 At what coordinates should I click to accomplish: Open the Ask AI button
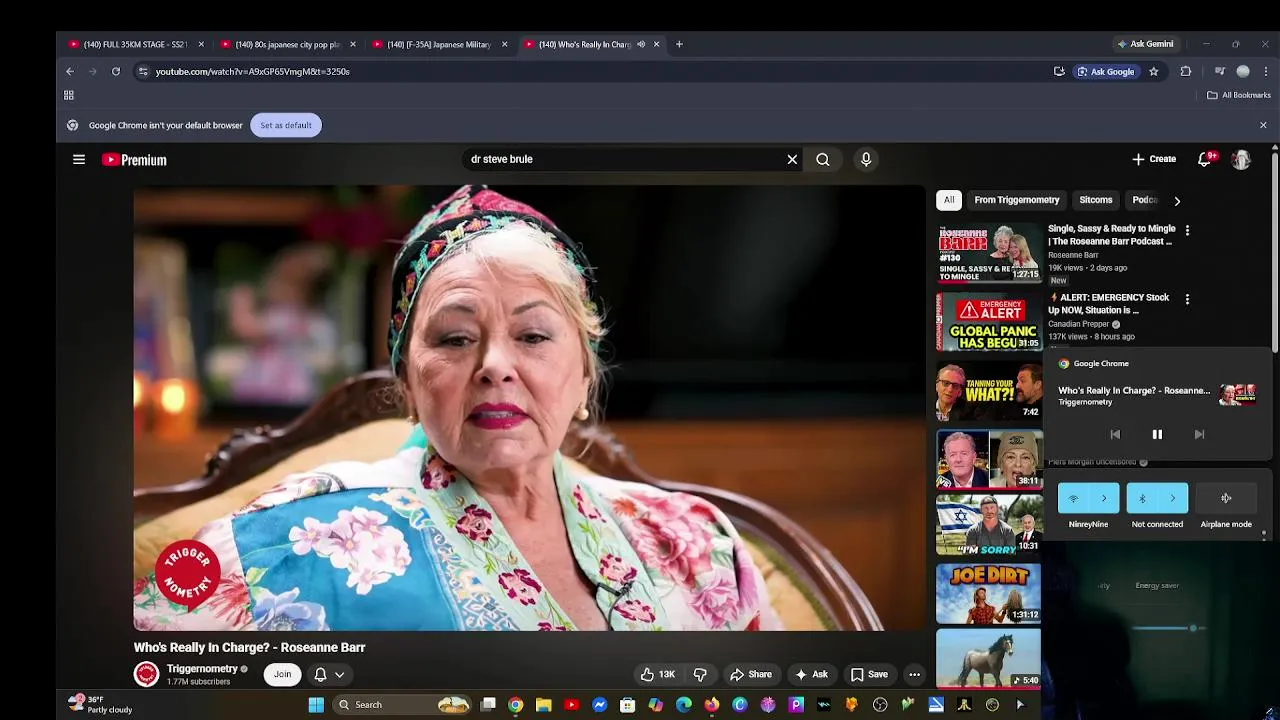(x=811, y=674)
